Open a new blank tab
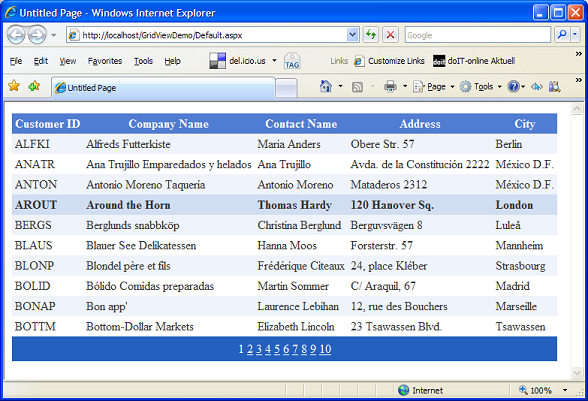The height and width of the screenshot is (401, 588). [x=286, y=88]
